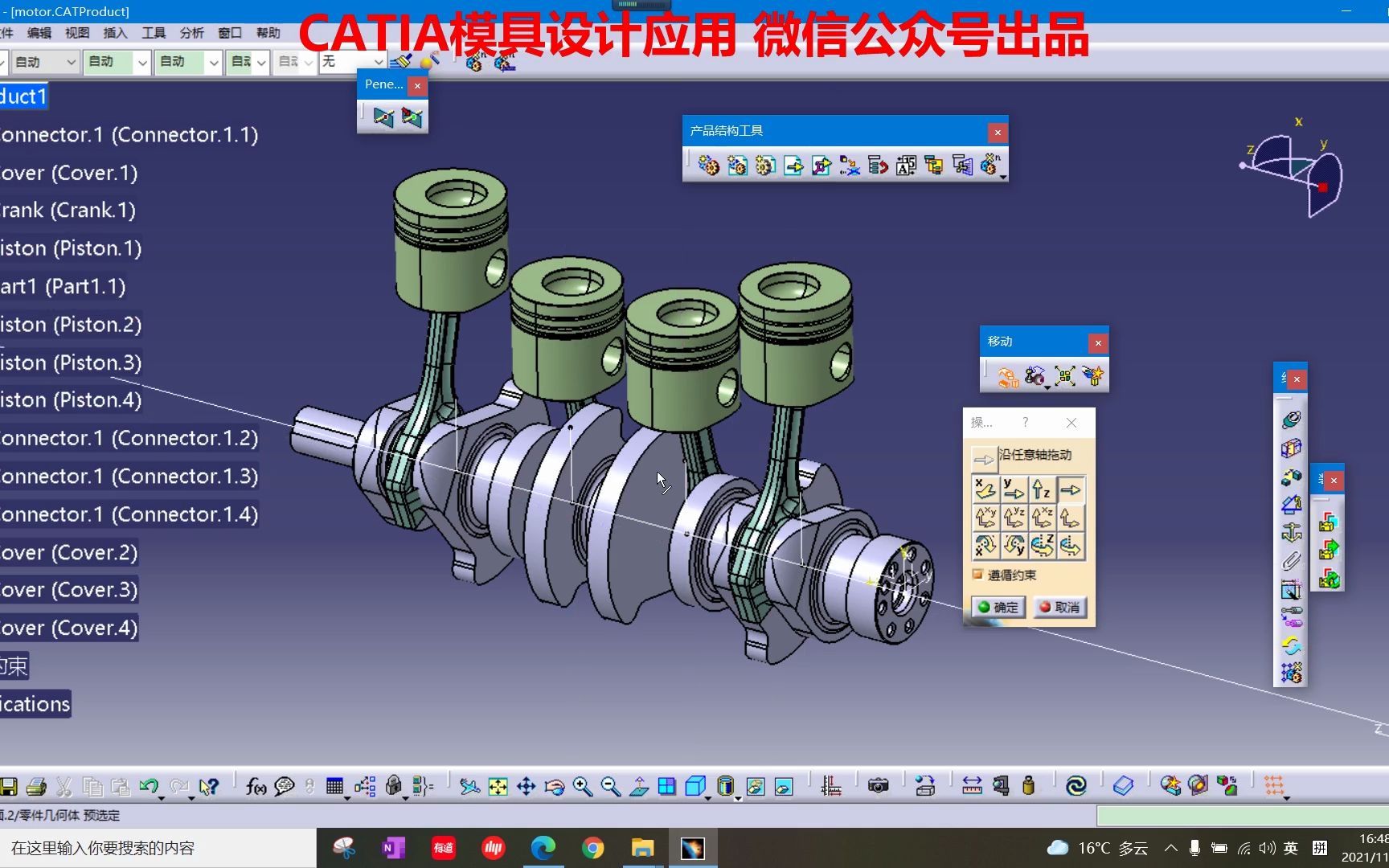Select drag along X axis button
The width and height of the screenshot is (1389, 868).
coord(985,489)
